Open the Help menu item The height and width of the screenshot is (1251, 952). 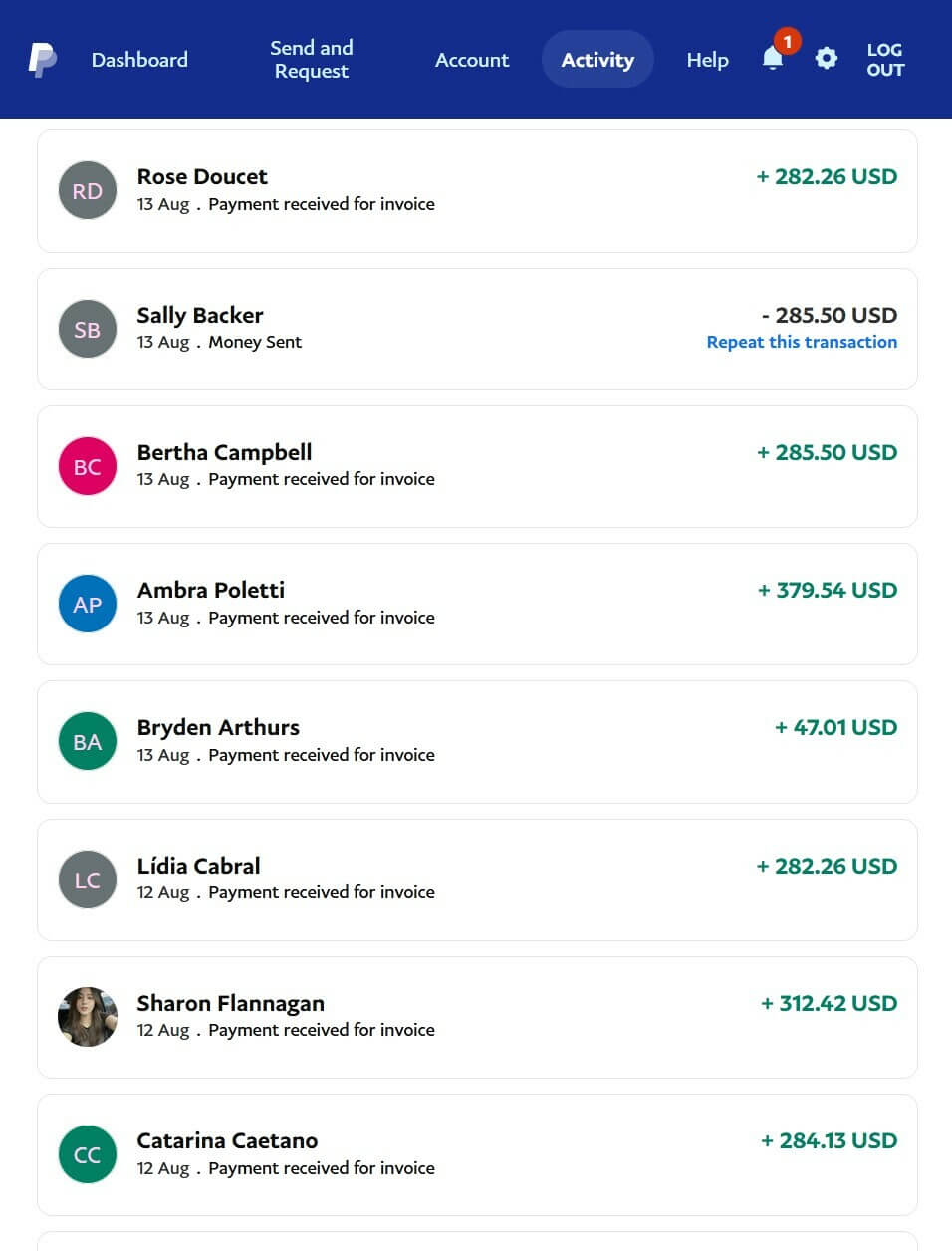(707, 60)
